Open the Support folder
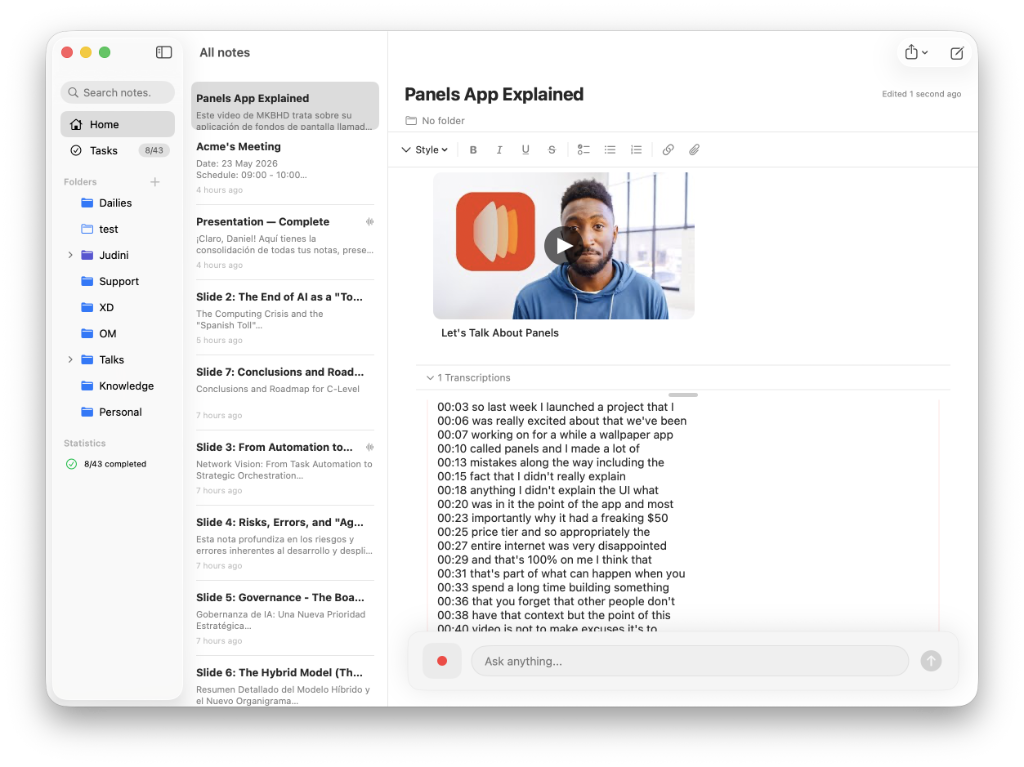The image size is (1024, 767). 118,281
